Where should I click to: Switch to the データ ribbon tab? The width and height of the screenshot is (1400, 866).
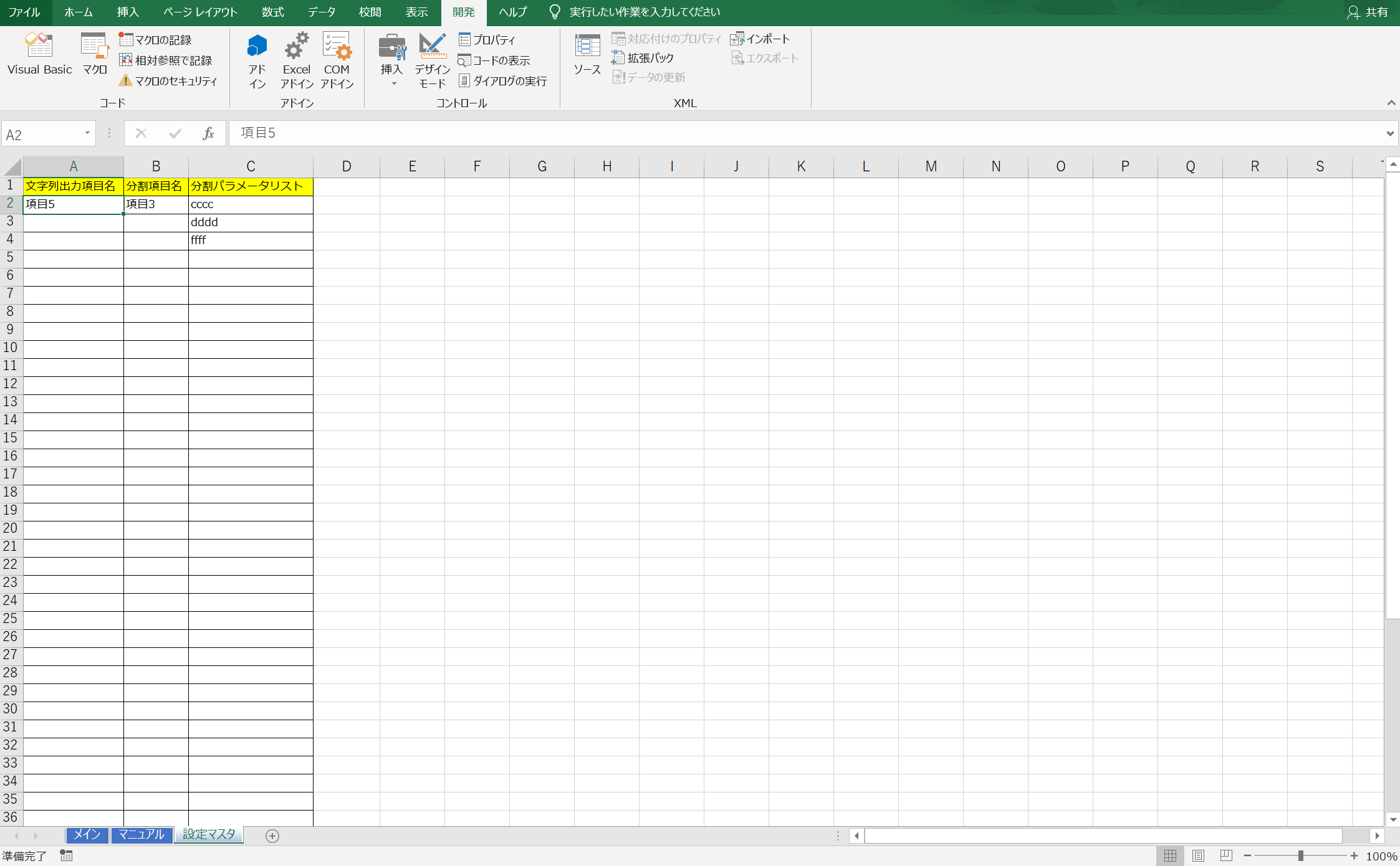click(321, 12)
